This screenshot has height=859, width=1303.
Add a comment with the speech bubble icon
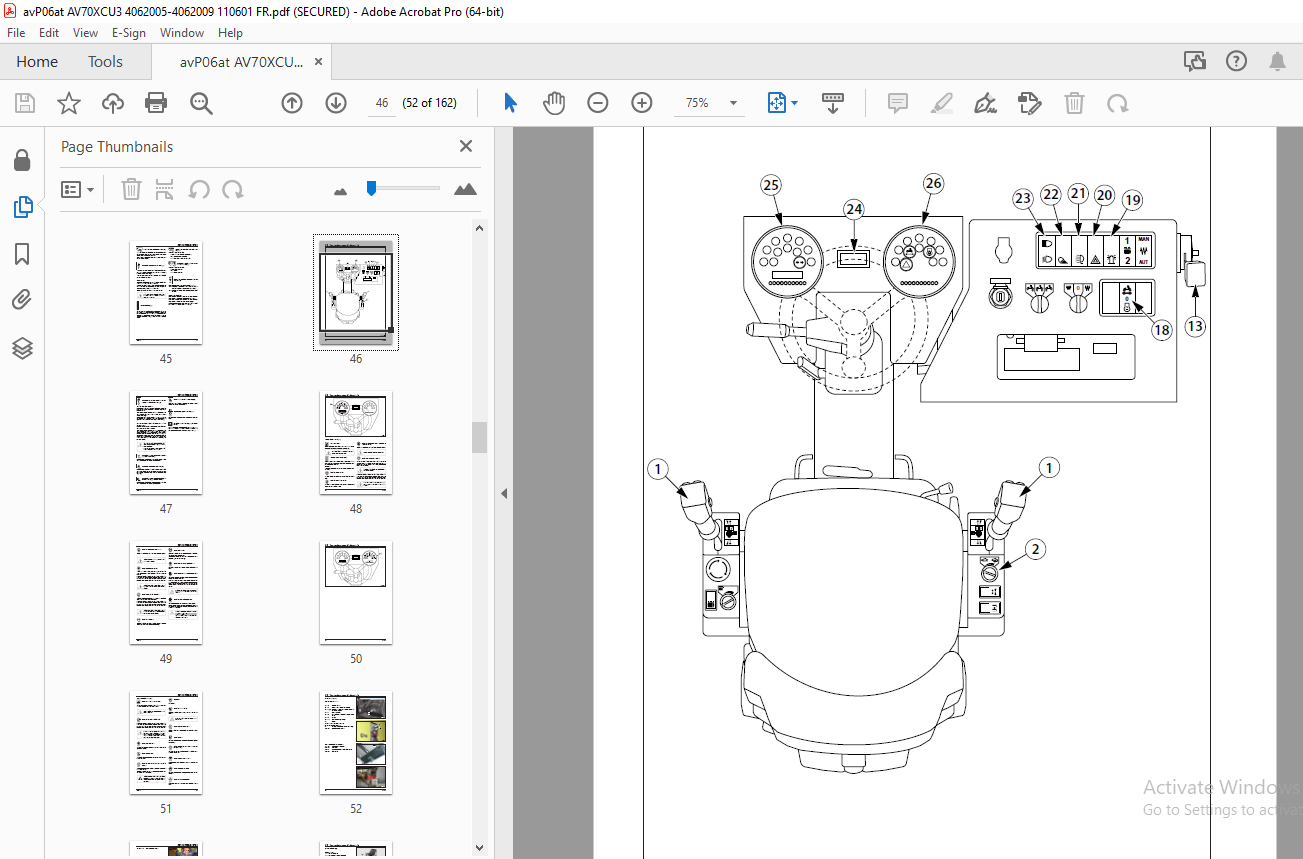tap(898, 103)
